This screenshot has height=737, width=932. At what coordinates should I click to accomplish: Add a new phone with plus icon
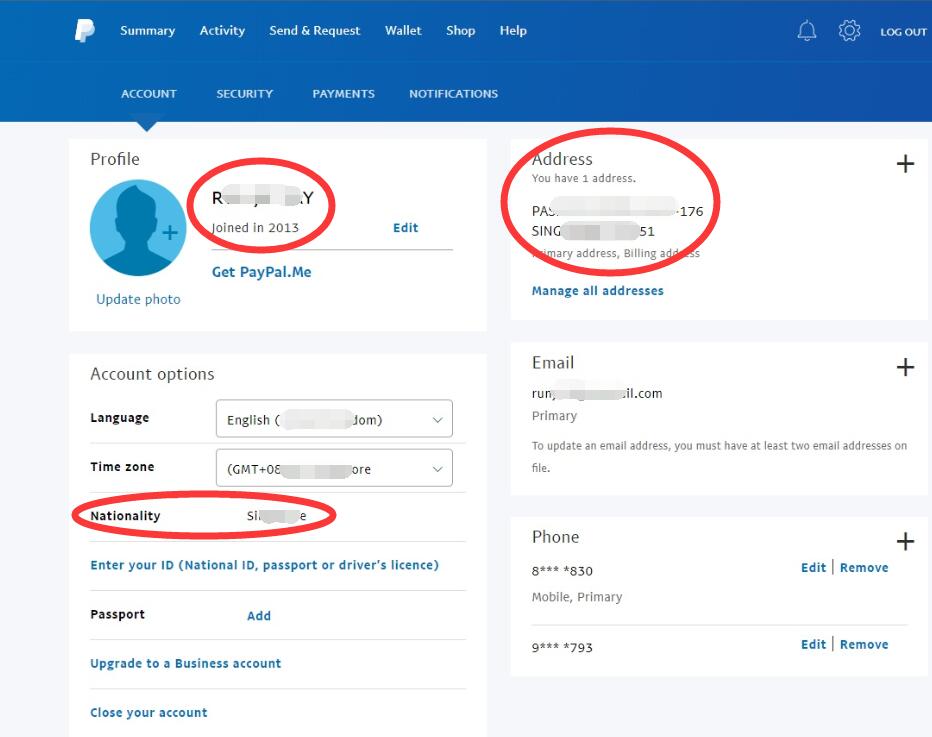[905, 542]
